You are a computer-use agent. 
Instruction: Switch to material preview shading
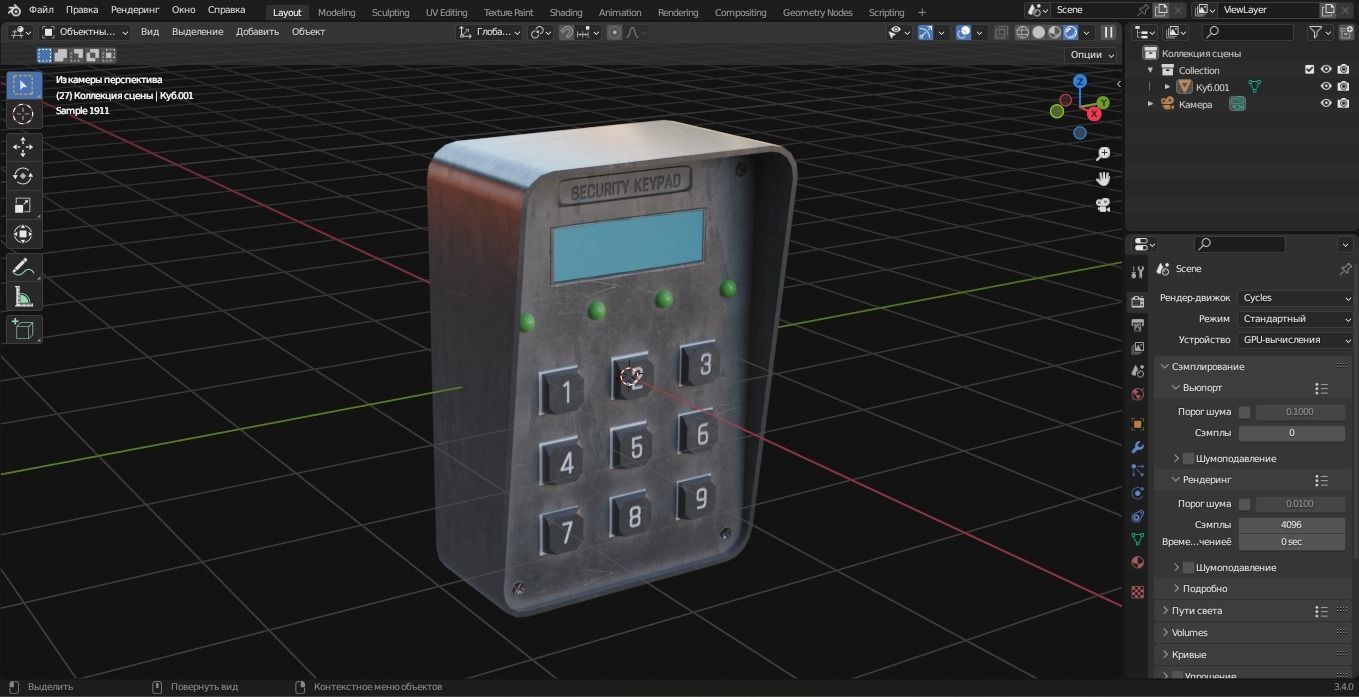tap(1054, 32)
